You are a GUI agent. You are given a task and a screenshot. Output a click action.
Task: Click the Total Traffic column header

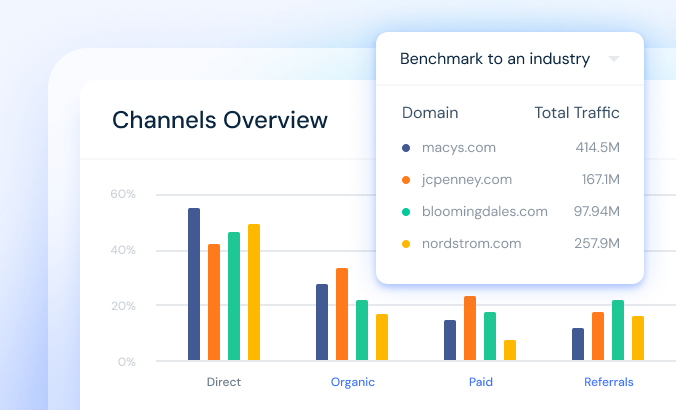pos(577,113)
